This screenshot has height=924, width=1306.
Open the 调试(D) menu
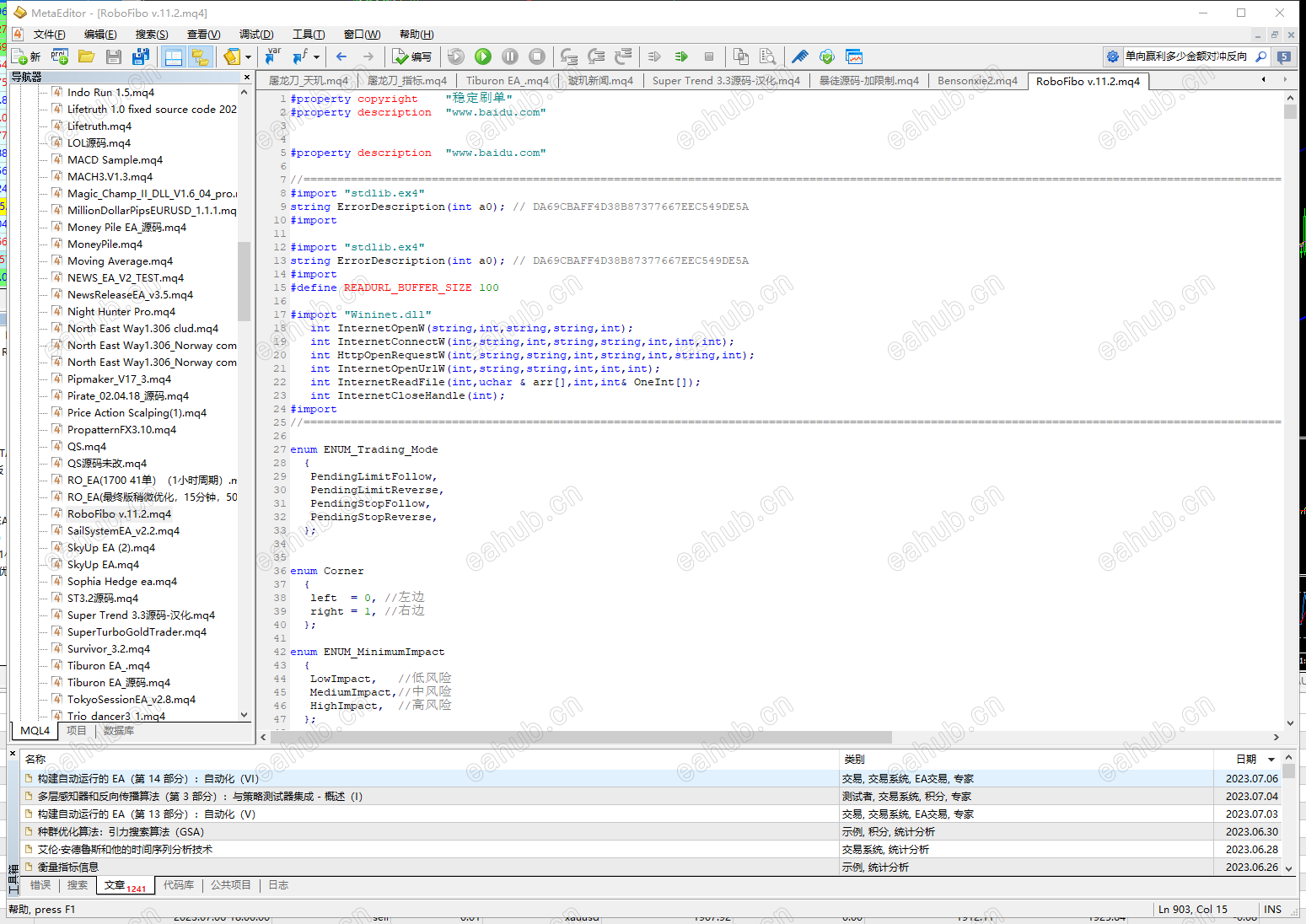tap(256, 35)
